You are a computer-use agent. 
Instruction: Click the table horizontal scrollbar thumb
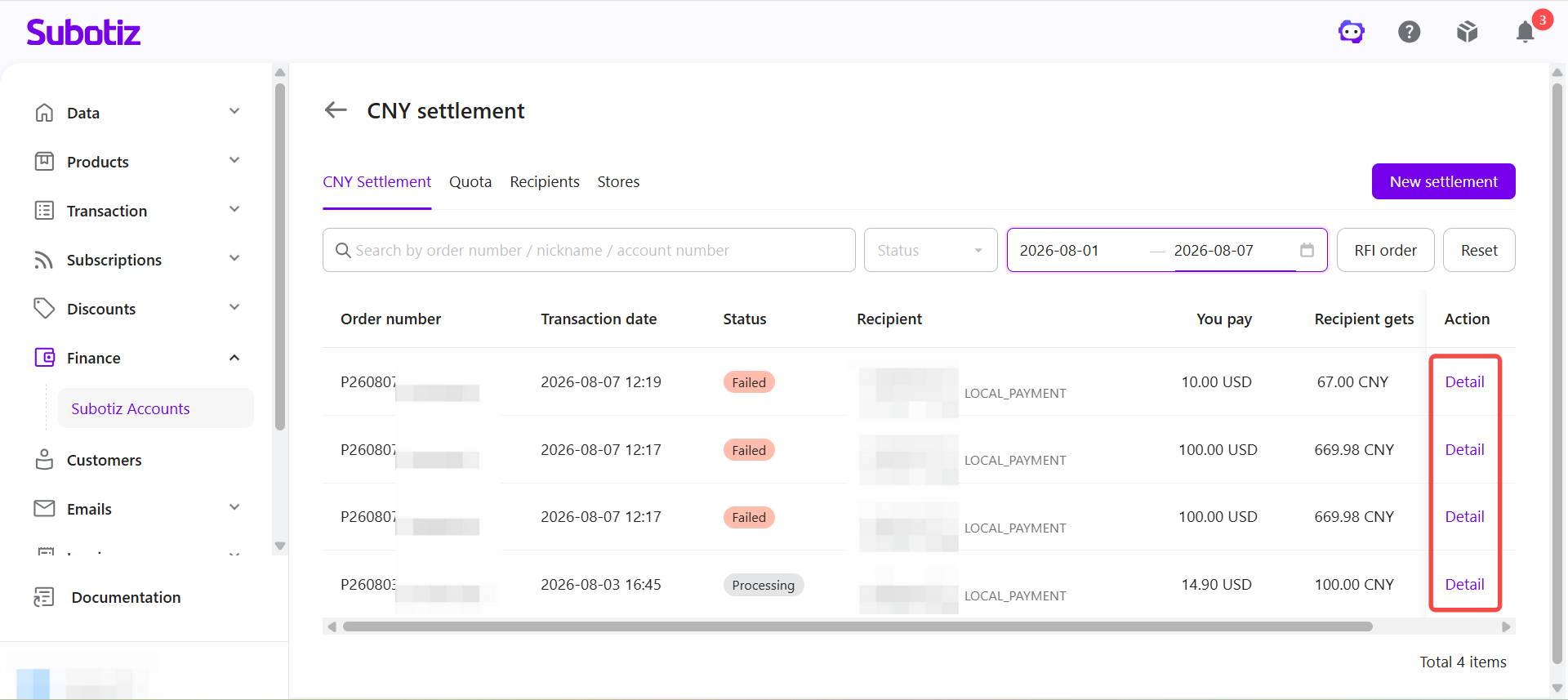857,626
